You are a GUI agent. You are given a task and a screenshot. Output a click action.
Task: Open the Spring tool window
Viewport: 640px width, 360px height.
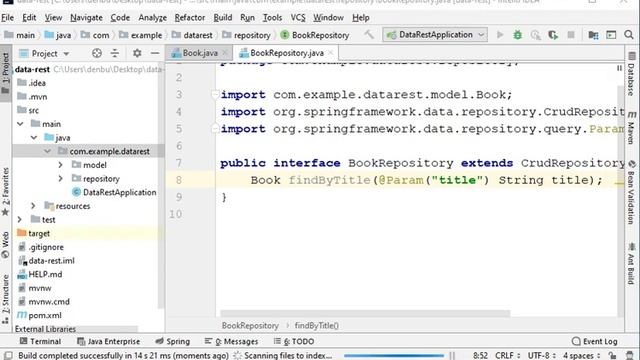click(x=173, y=341)
